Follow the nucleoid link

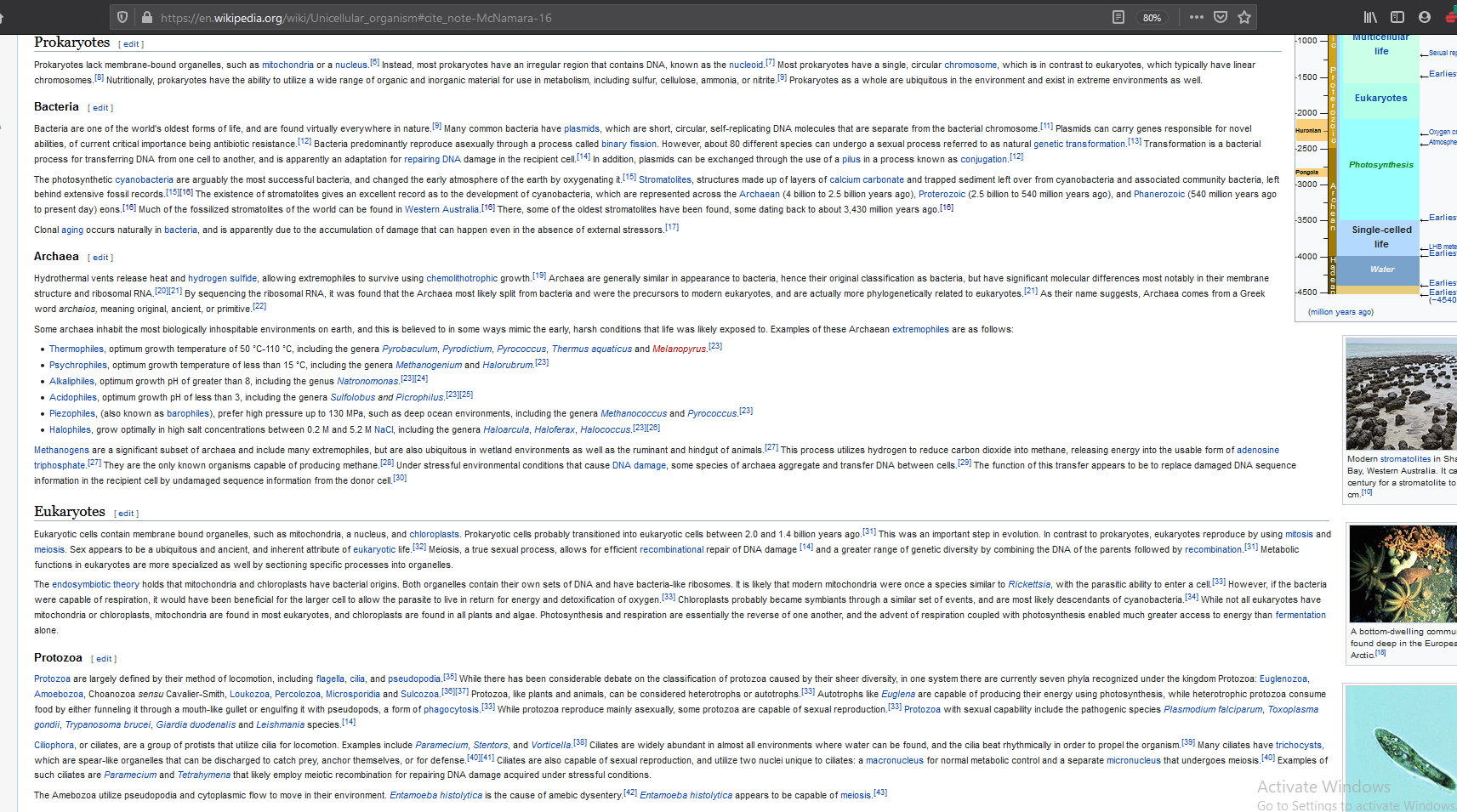tap(746, 65)
